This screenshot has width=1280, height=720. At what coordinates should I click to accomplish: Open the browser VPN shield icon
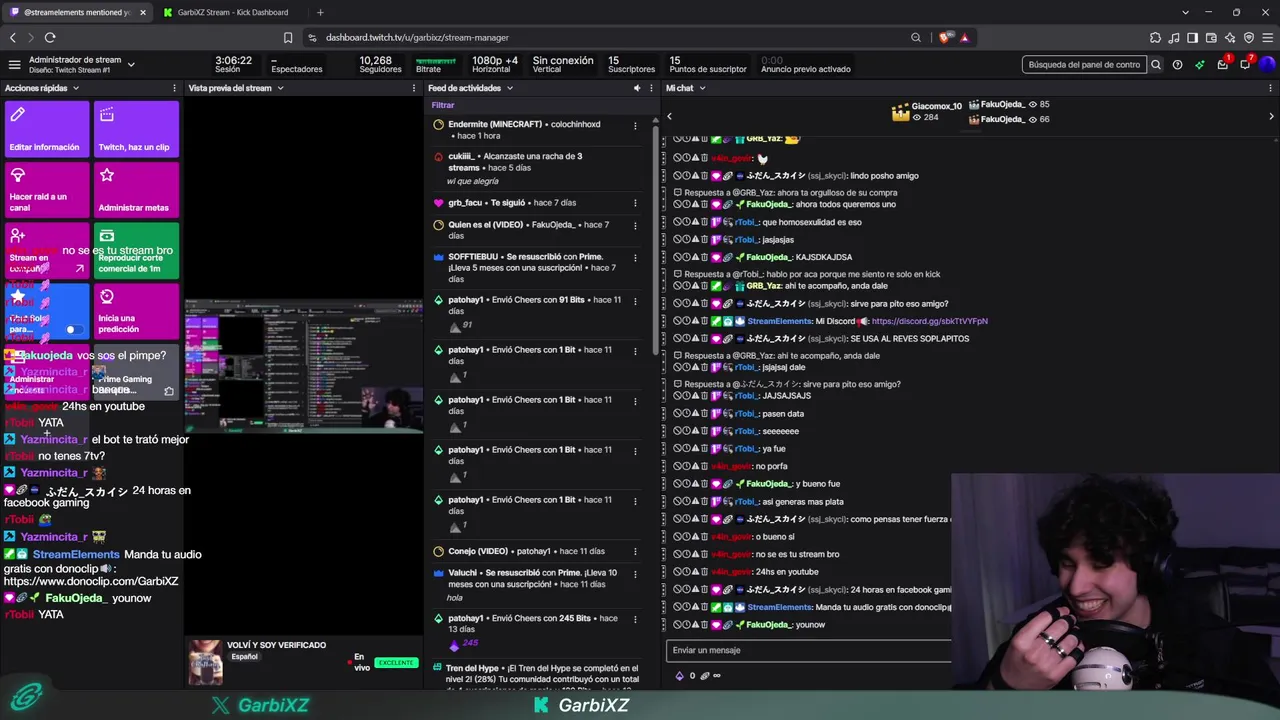point(1249,38)
